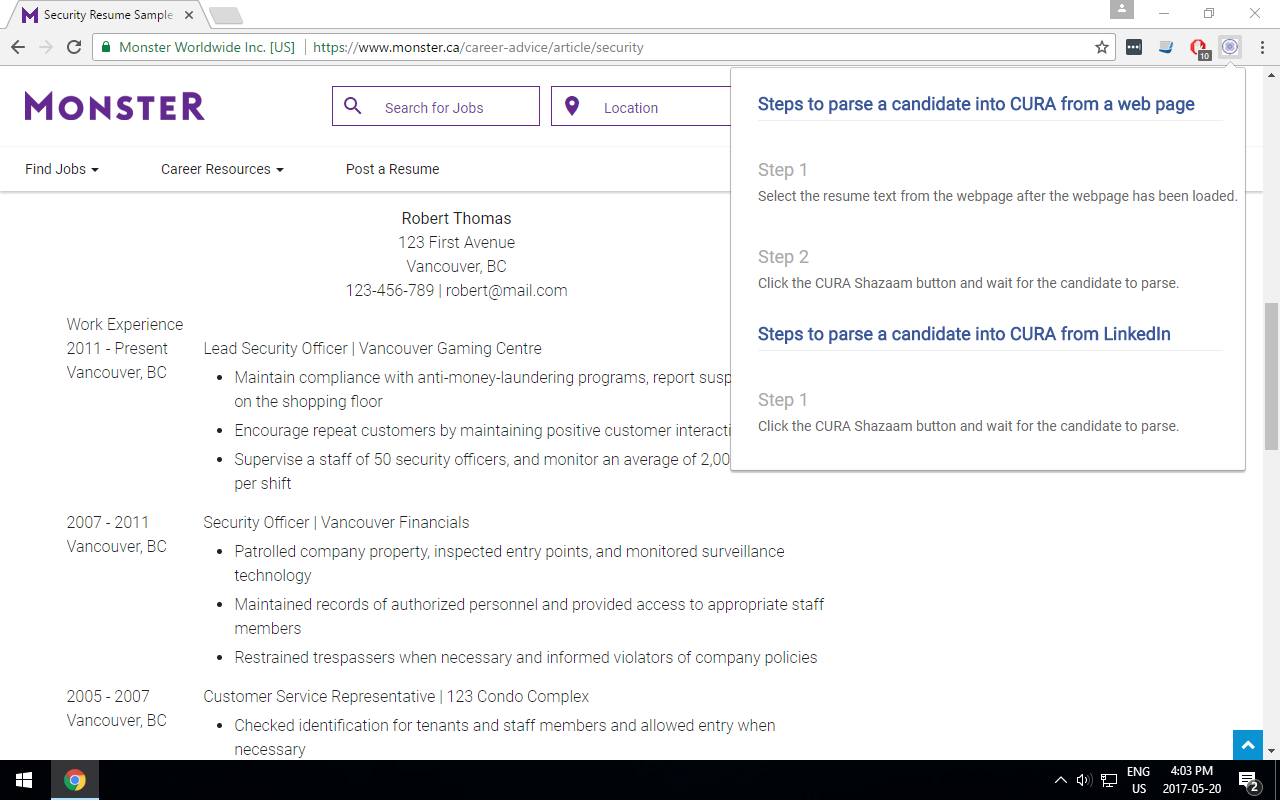The height and width of the screenshot is (800, 1280).
Task: Select Post a Resume menu item
Action: [392, 169]
